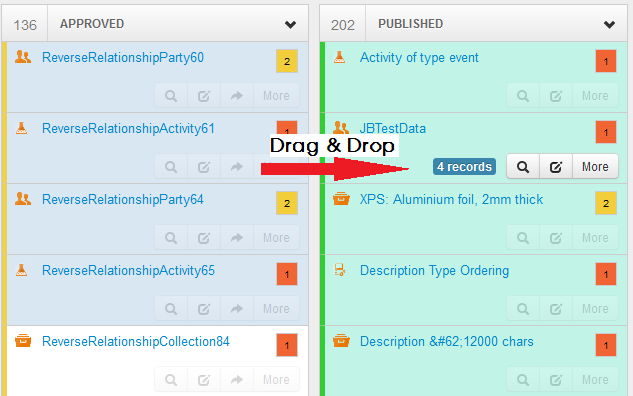The width and height of the screenshot is (633, 396).
Task: Open the XPS: Aluminium foil, 2mm thick link
Action: tap(451, 199)
